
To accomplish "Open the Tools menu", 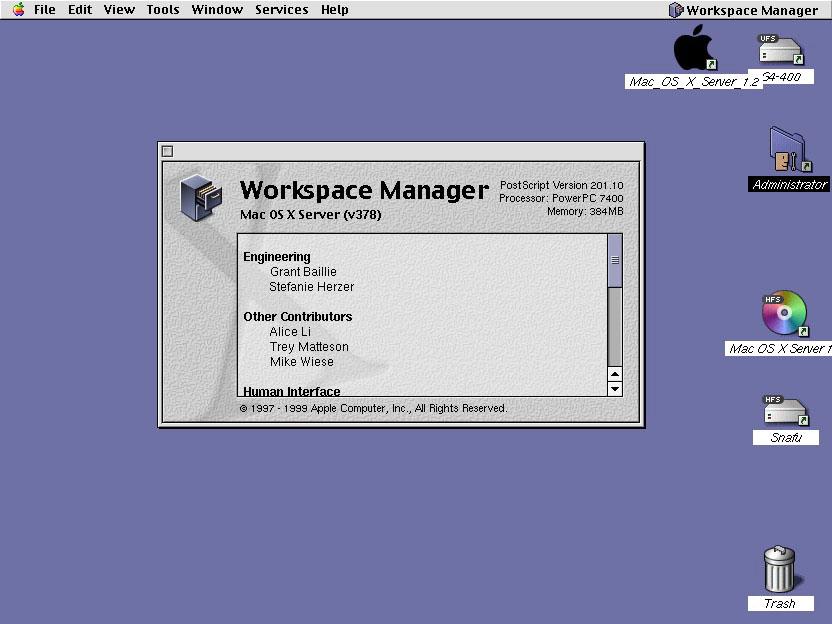I will pos(163,10).
